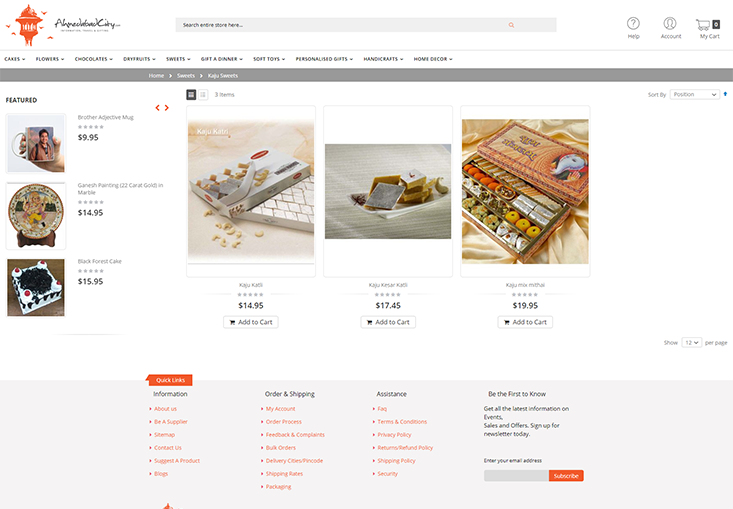Open the Sweets menu item
The height and width of the screenshot is (509, 733).
tap(178, 59)
